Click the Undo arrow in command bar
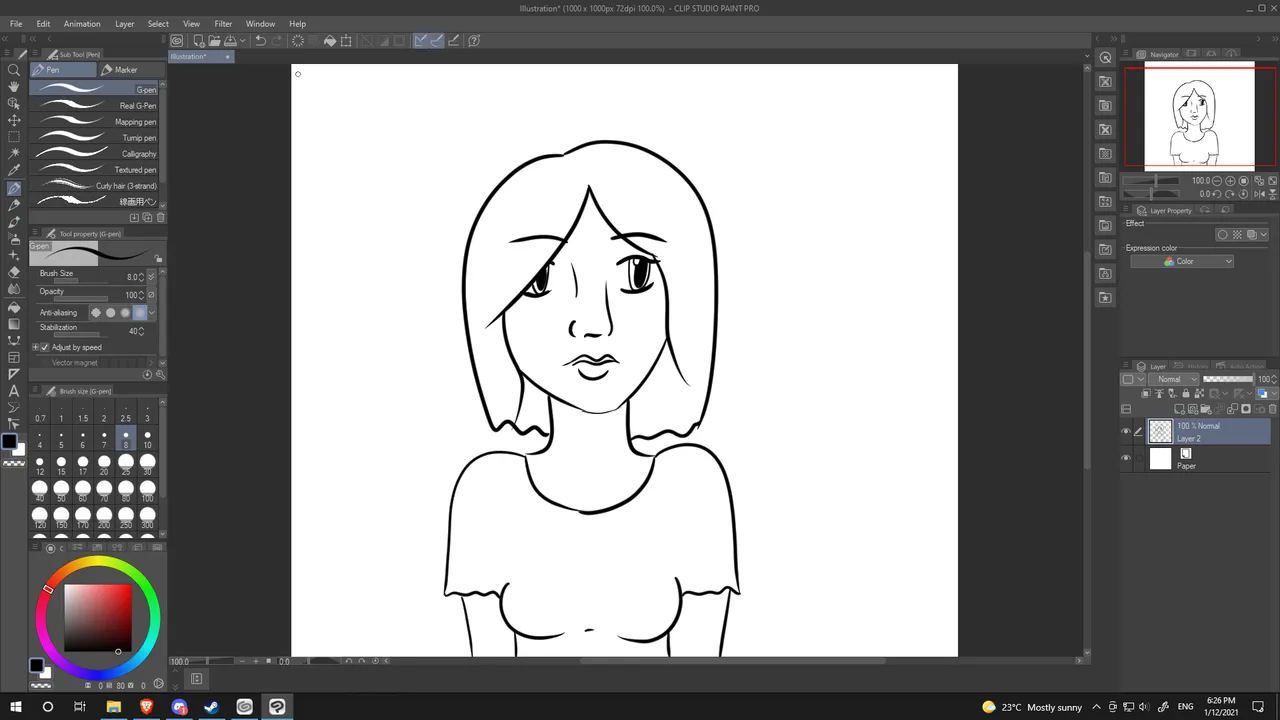Image resolution: width=1280 pixels, height=720 pixels. point(260,41)
